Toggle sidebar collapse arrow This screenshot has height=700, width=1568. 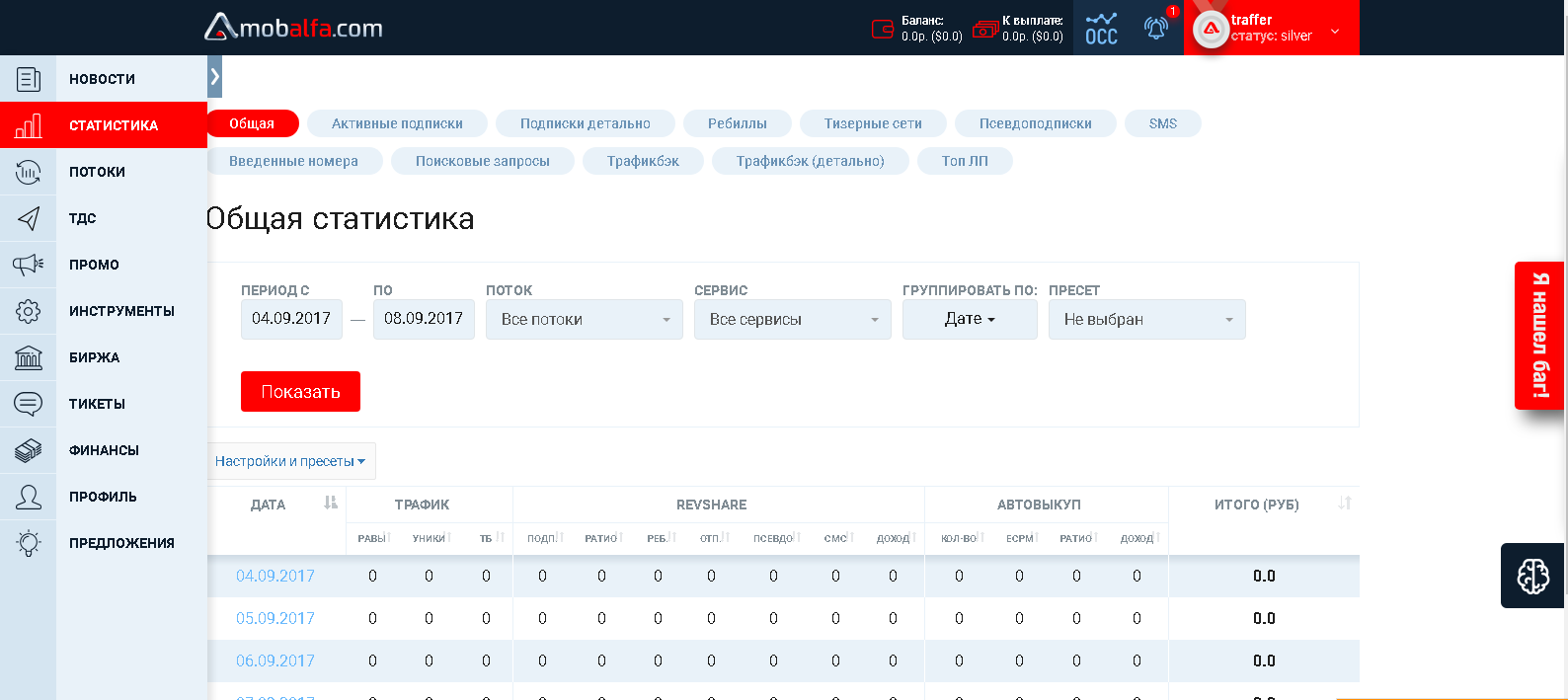coord(214,76)
